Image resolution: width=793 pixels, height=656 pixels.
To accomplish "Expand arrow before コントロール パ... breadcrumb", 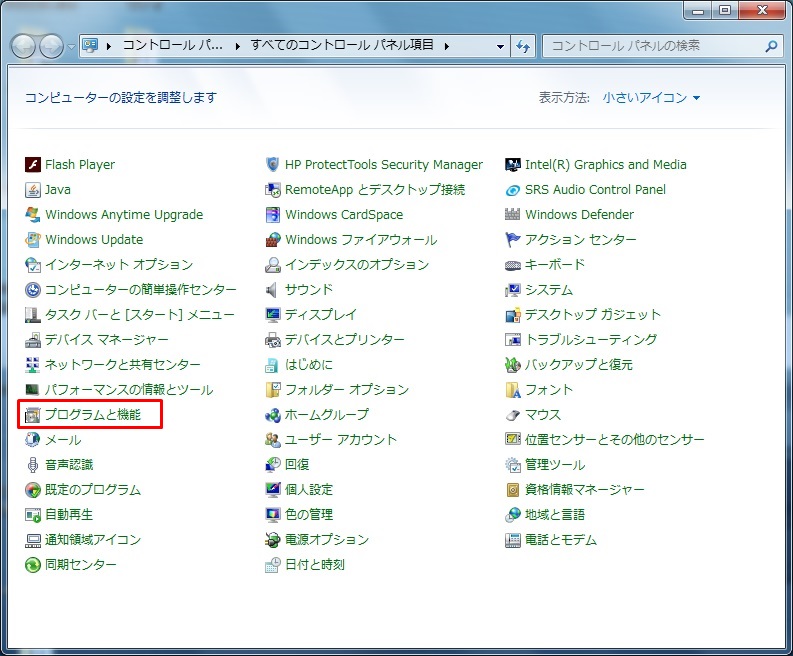I will (x=109, y=46).
